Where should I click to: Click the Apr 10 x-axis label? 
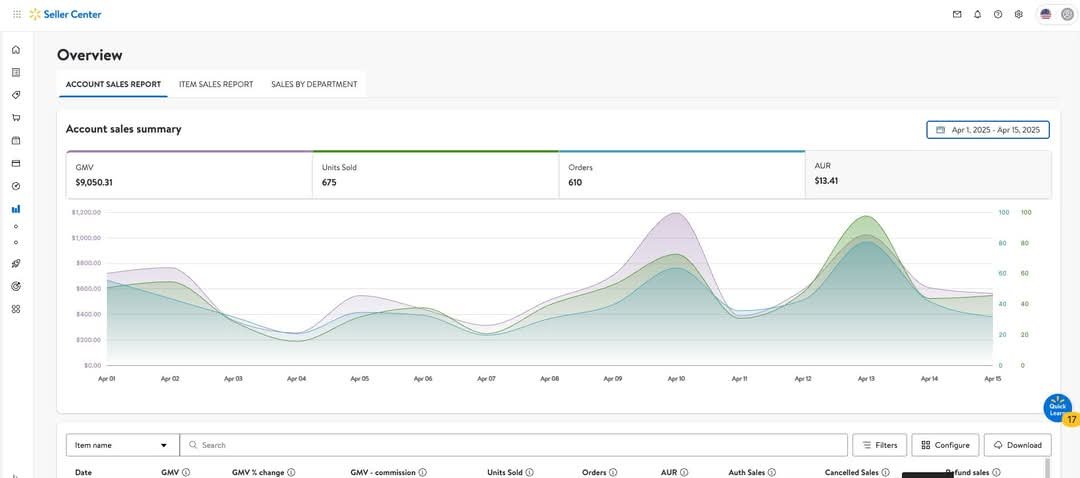676,379
